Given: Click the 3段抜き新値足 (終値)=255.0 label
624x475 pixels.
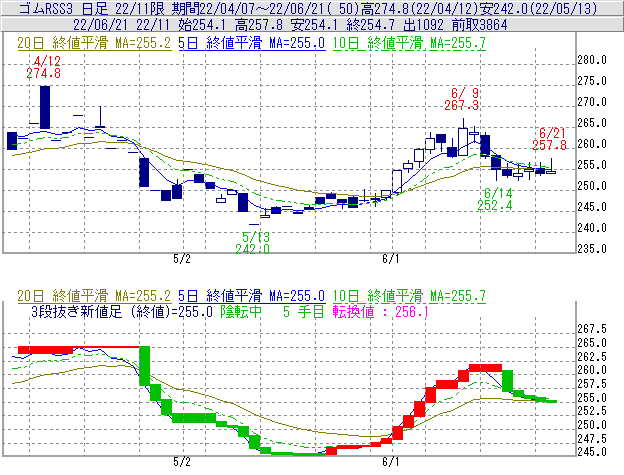Looking at the screenshot, I should 122,311.
